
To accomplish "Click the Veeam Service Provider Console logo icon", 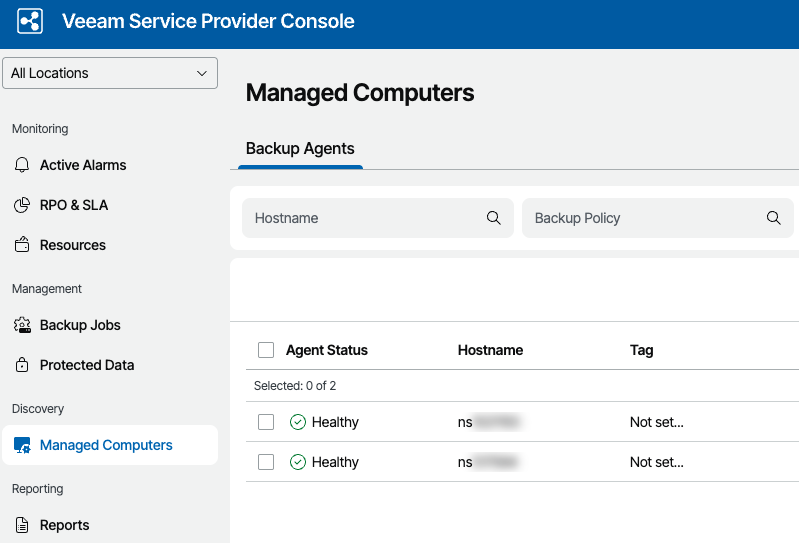I will coord(30,21).
